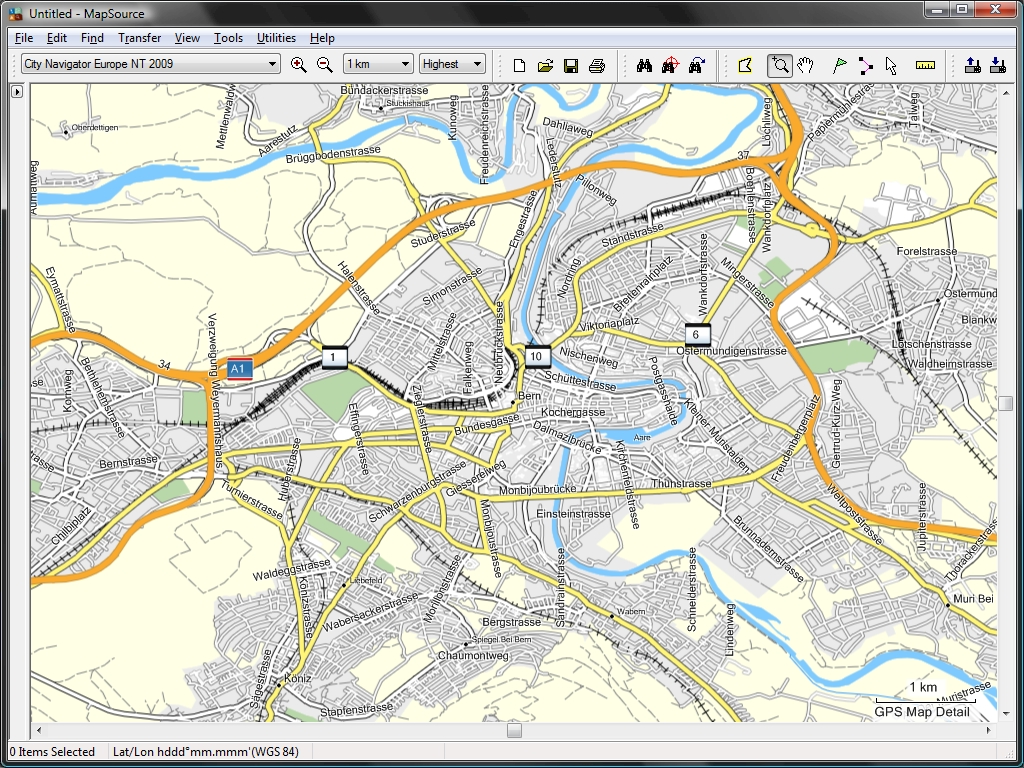Select the Waypoint flag tool
Image resolution: width=1024 pixels, height=768 pixels.
tap(840, 65)
